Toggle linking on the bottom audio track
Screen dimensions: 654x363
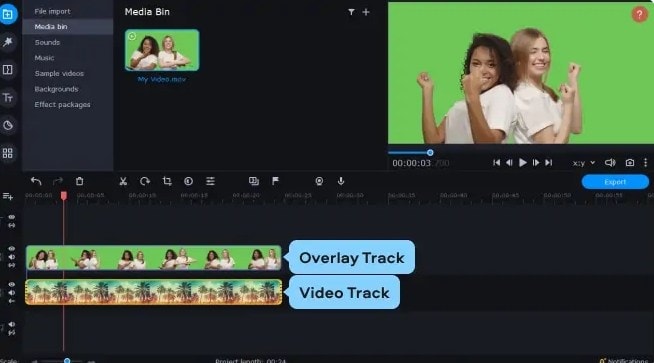coord(12,333)
